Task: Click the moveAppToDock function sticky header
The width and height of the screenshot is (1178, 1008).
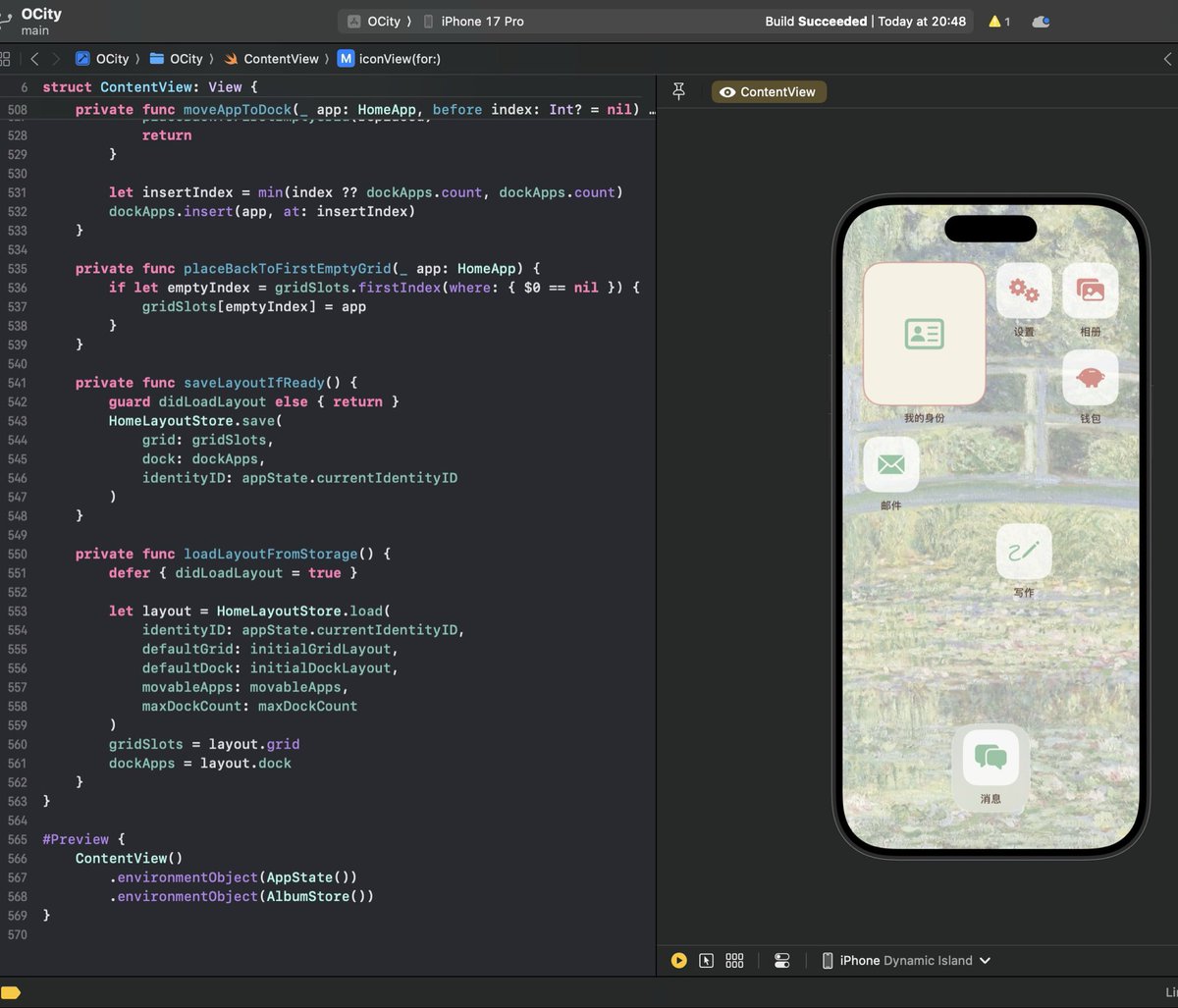Action: pyautogui.click(x=365, y=110)
